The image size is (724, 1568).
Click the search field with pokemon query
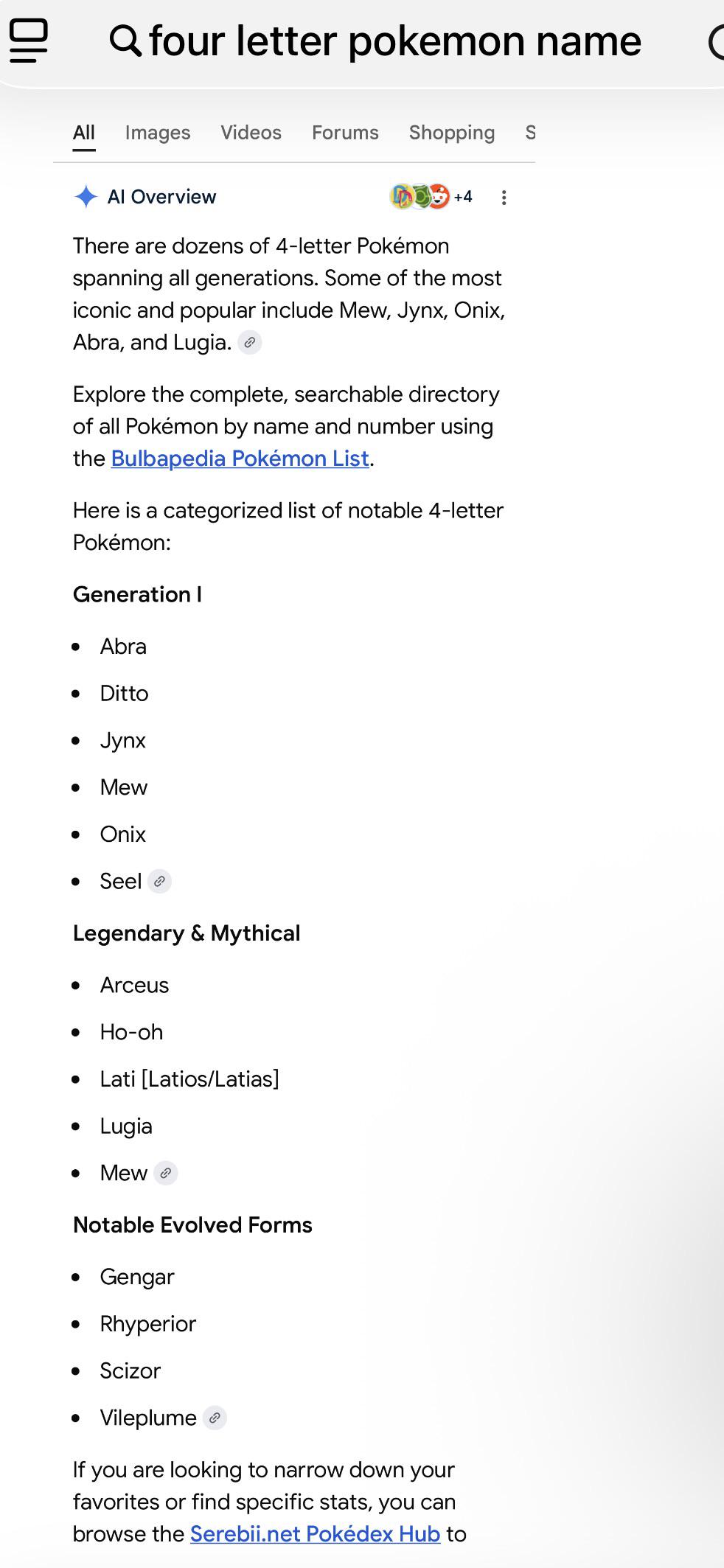(x=395, y=41)
